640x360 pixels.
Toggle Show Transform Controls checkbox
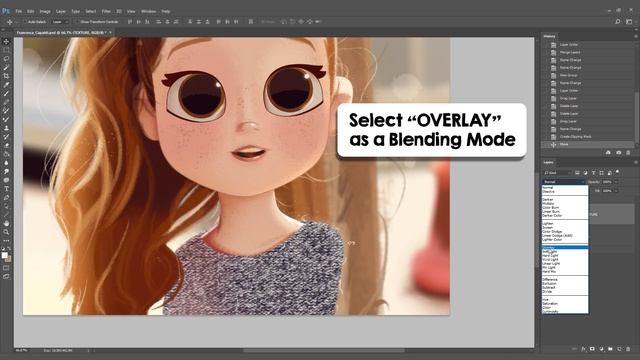pyautogui.click(x=77, y=22)
